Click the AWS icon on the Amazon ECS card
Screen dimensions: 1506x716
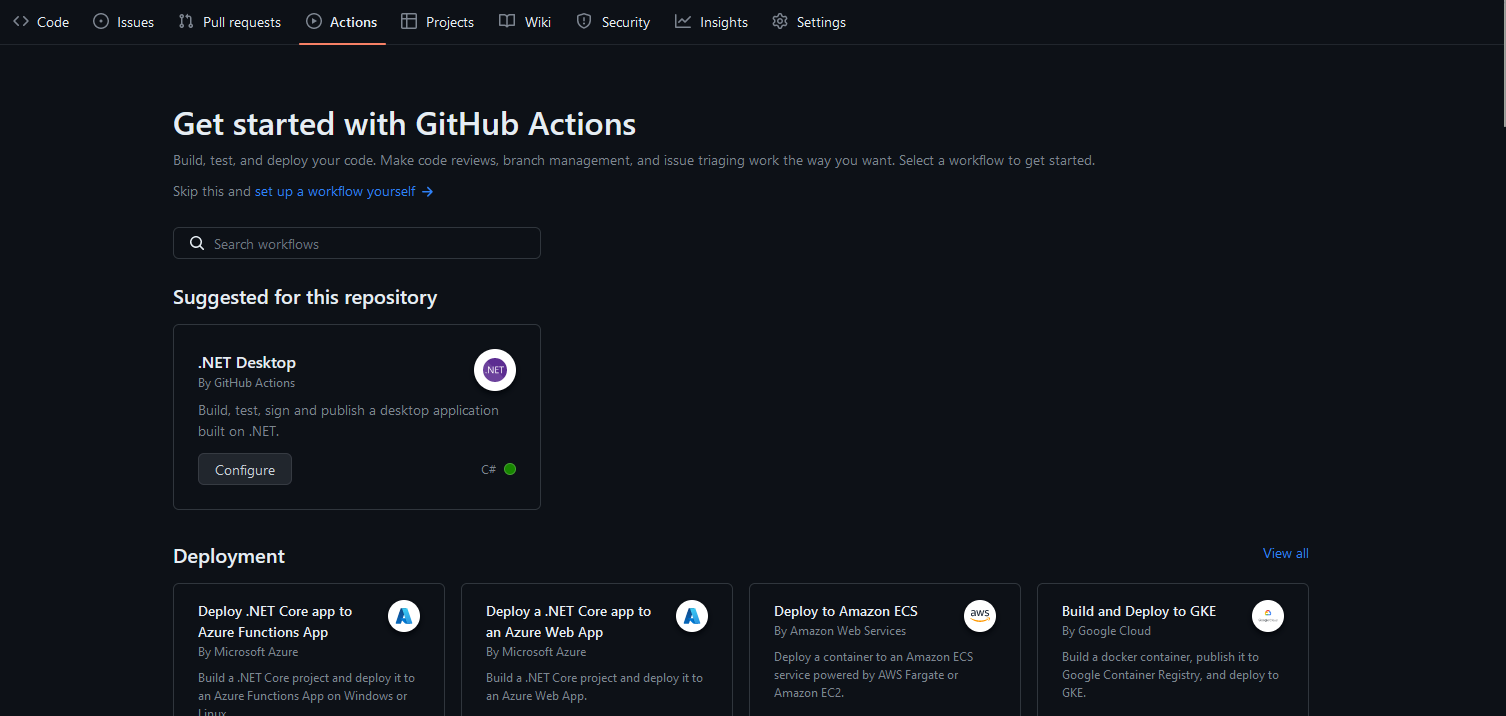pyautogui.click(x=980, y=616)
